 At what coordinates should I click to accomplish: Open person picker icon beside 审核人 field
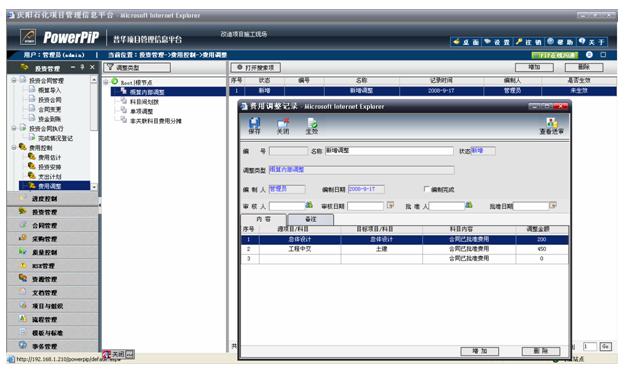309,205
